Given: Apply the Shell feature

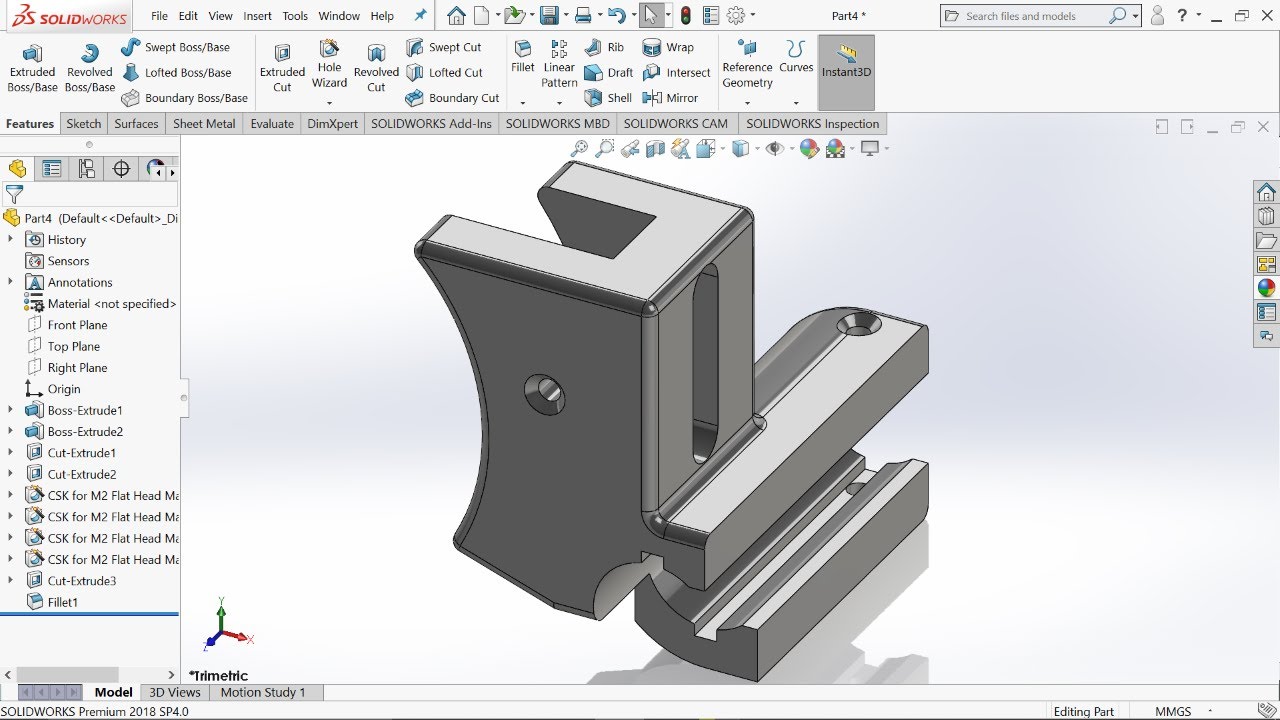Looking at the screenshot, I should [x=607, y=98].
